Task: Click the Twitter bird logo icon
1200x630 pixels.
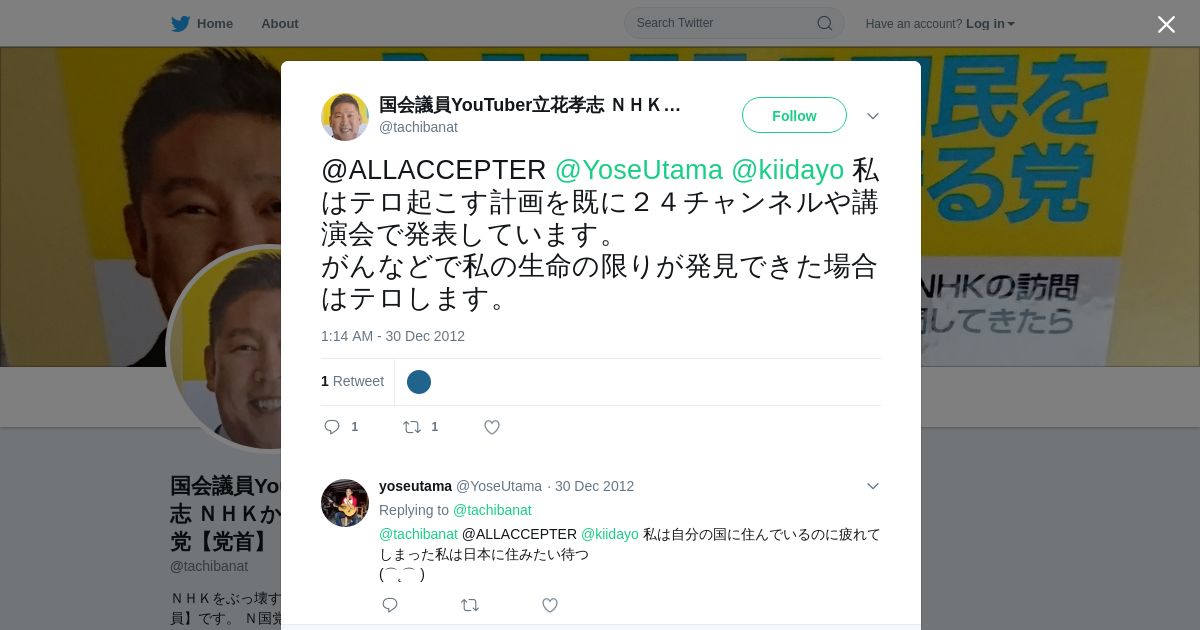Action: pos(180,24)
